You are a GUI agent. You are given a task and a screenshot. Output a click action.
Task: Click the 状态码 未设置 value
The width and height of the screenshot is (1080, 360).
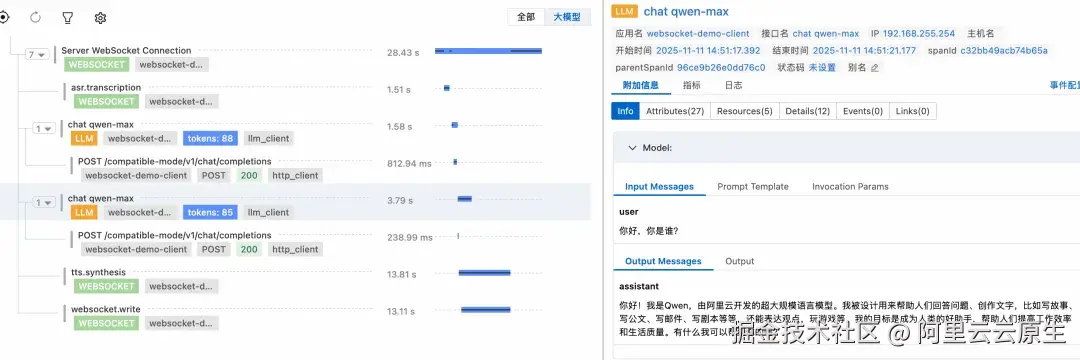pos(822,67)
